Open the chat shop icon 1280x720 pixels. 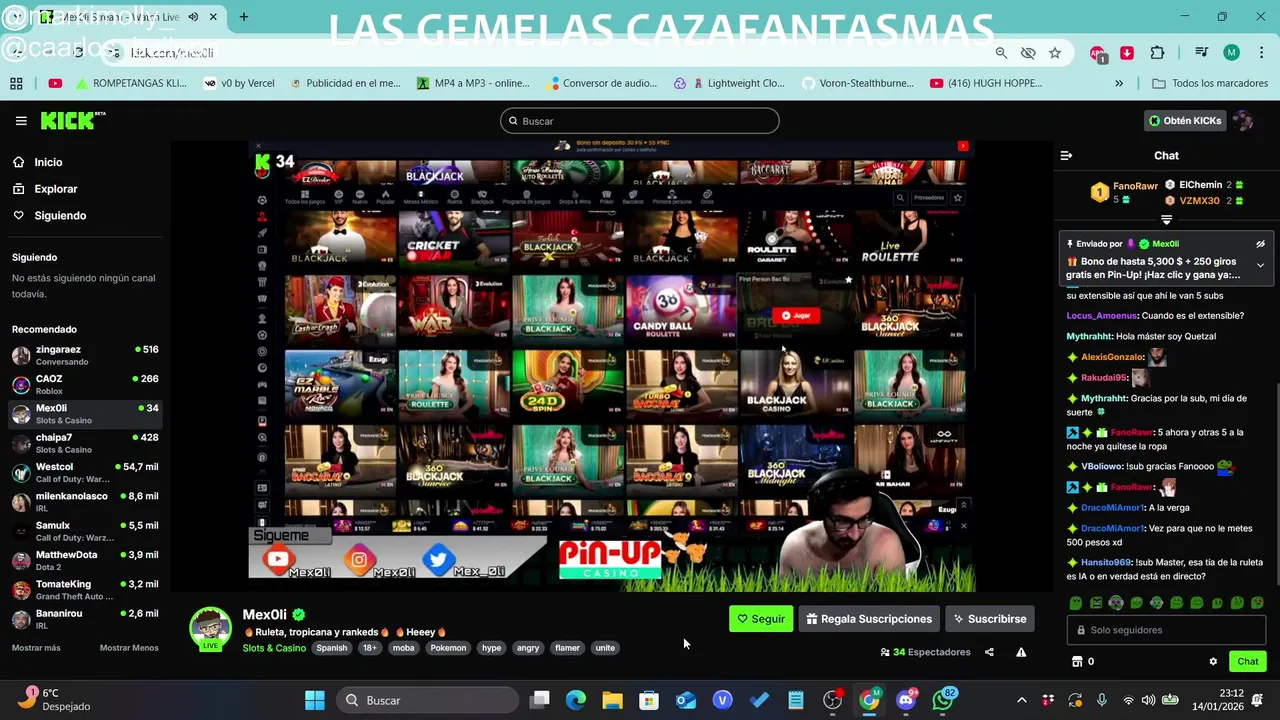coord(1077,662)
